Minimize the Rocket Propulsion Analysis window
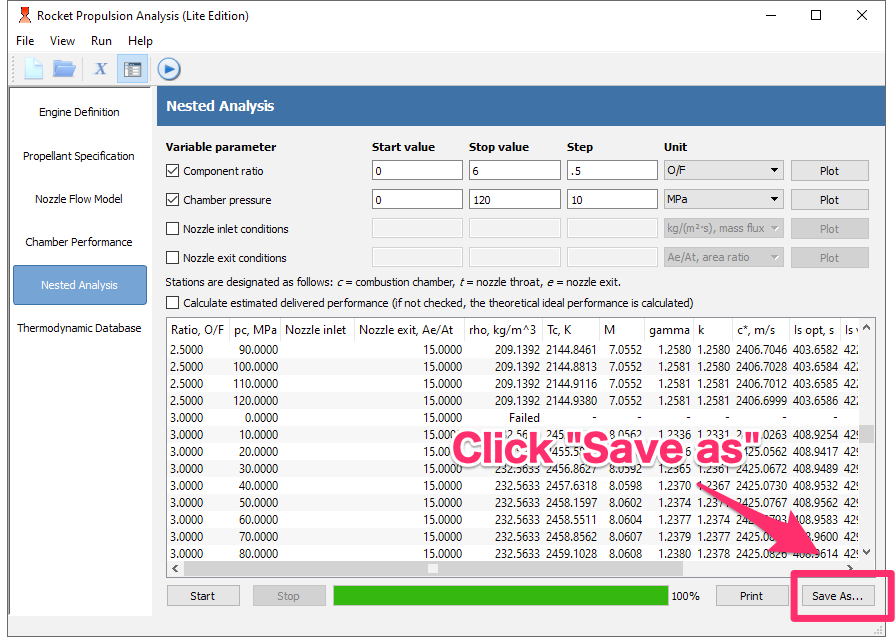The width and height of the screenshot is (895, 644). point(771,15)
